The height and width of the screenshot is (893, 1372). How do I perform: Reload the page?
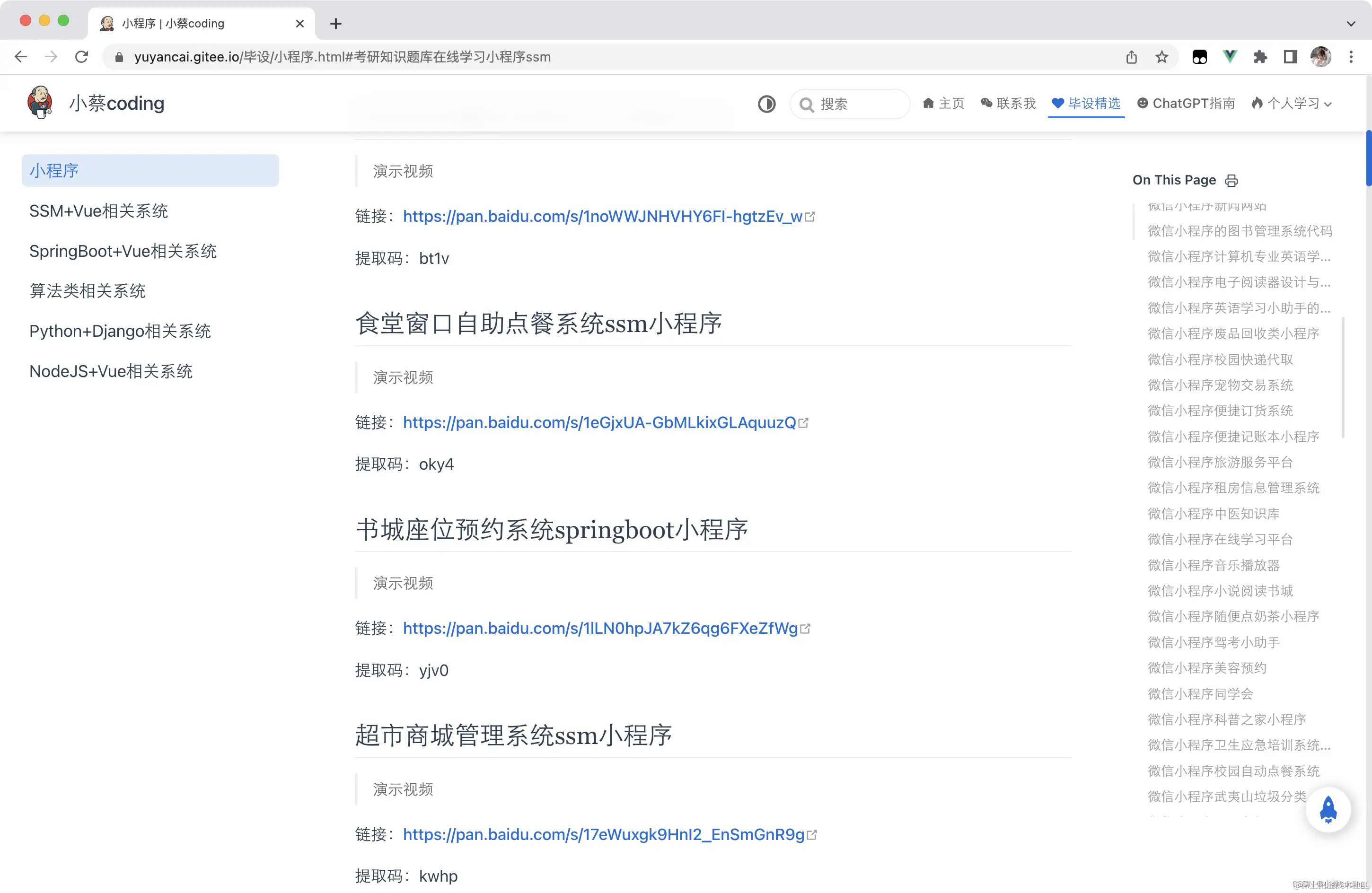[x=82, y=56]
